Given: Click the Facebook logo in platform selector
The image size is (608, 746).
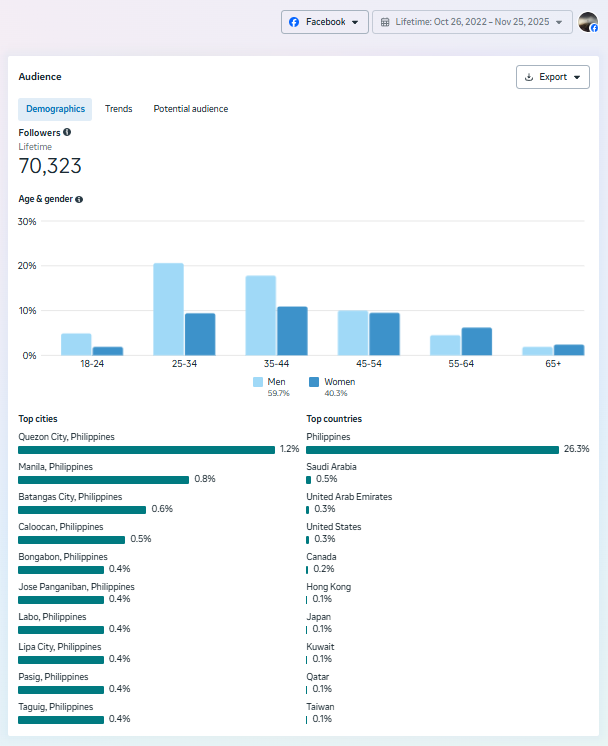Looking at the screenshot, I should pos(294,22).
